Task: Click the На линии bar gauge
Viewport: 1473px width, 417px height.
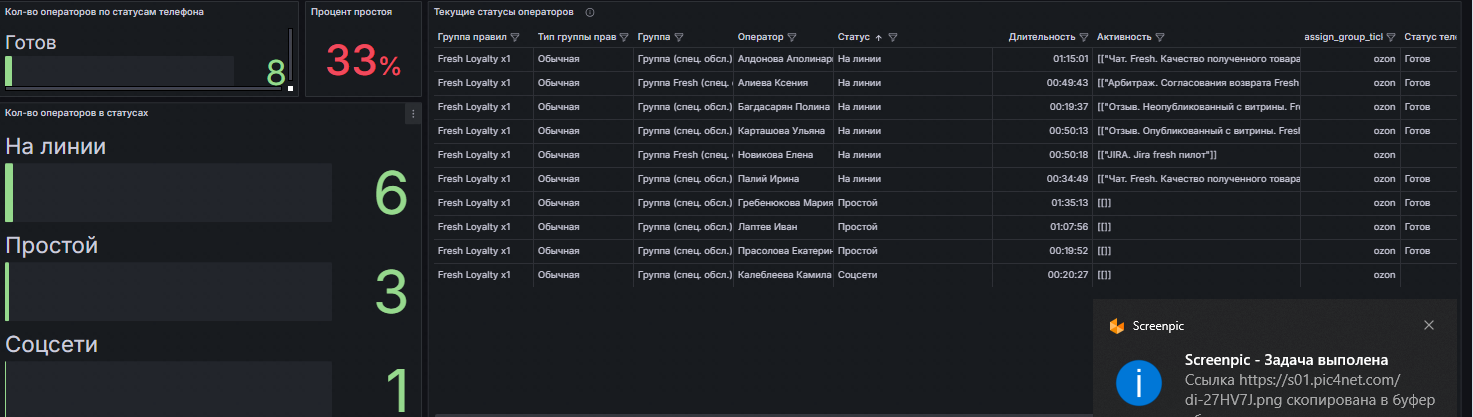Action: 168,192
